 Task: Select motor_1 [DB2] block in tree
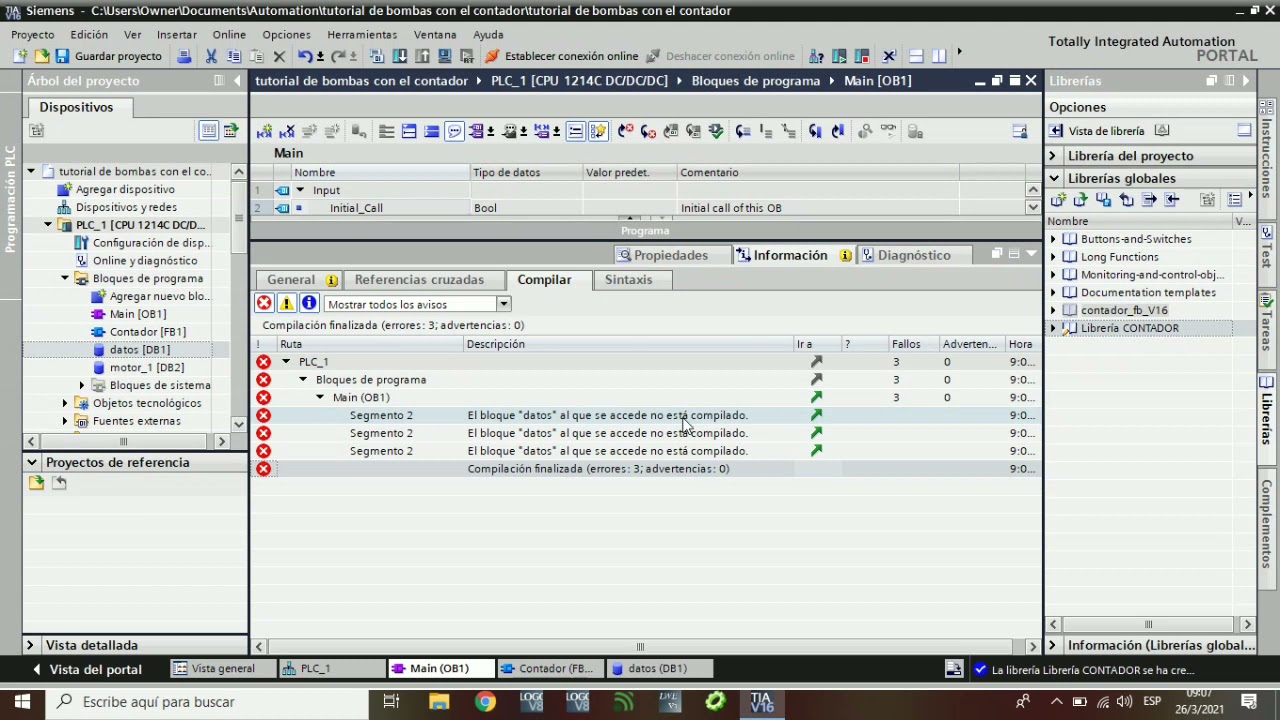[x=146, y=368]
